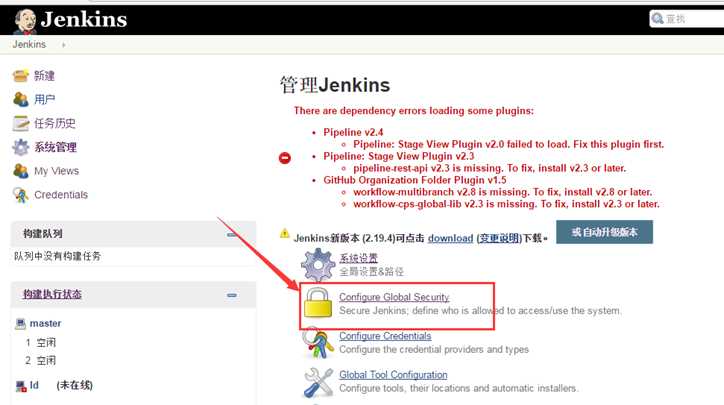The width and height of the screenshot is (724, 405).
Task: Collapse the 构建队列 panel
Action: [x=232, y=235]
